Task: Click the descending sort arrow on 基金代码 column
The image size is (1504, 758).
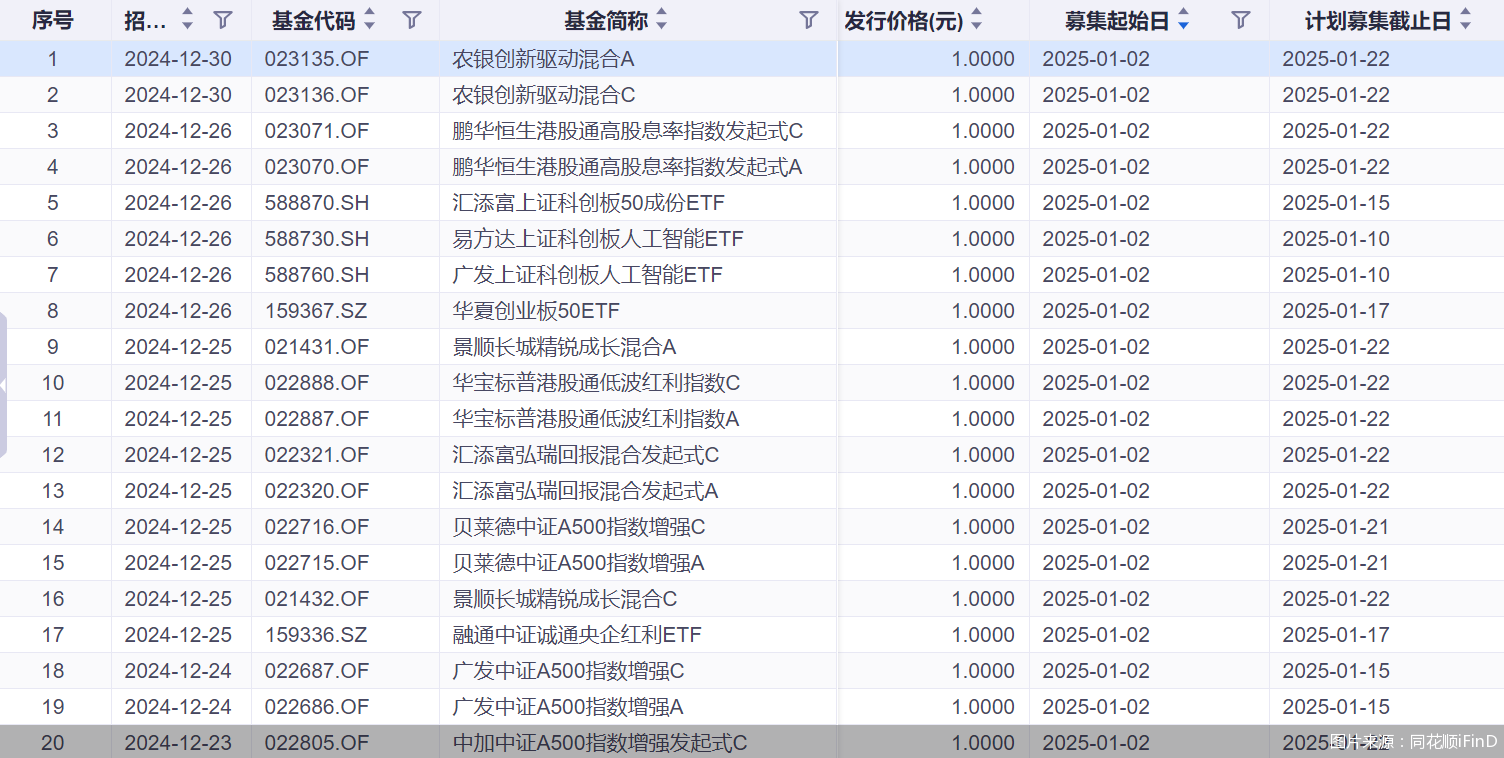Action: (369, 24)
